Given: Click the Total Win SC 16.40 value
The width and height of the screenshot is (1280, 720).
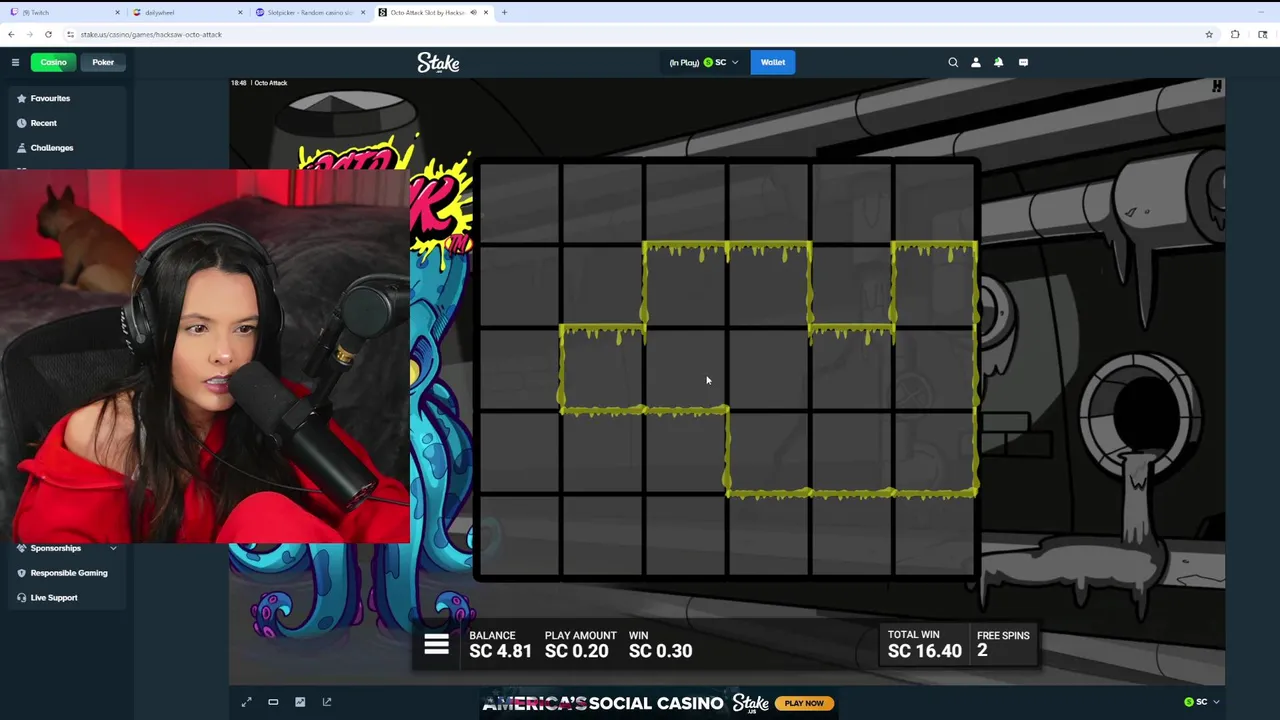Looking at the screenshot, I should point(924,651).
